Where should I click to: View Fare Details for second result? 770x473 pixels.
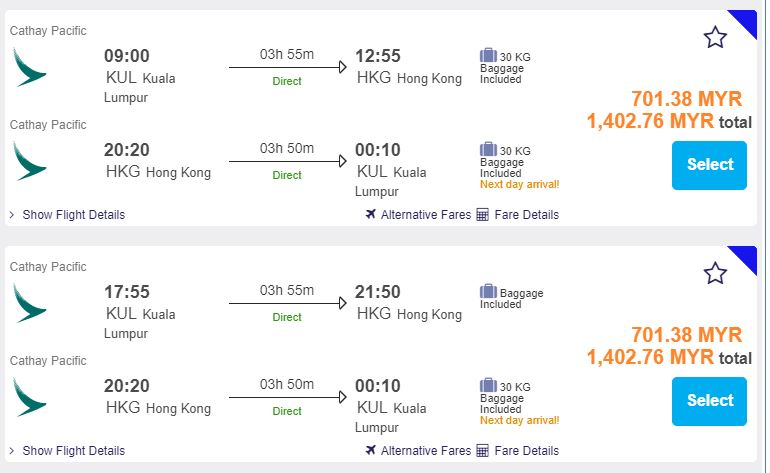(x=526, y=451)
